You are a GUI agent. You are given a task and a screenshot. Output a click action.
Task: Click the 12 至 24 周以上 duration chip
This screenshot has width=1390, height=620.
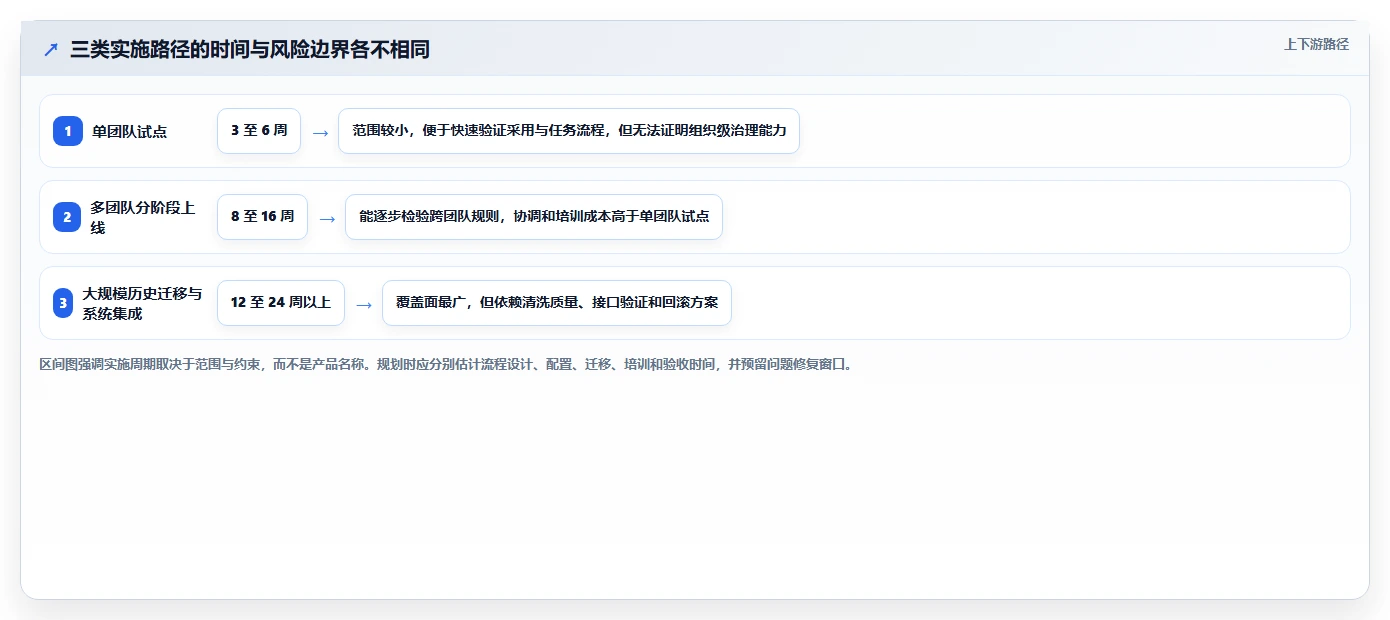pos(281,303)
